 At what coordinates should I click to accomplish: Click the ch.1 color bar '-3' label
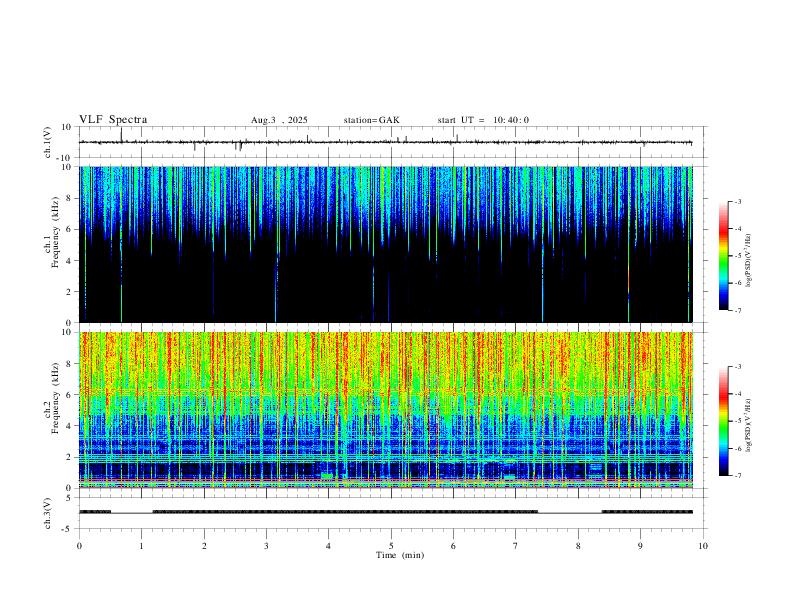pos(737,201)
